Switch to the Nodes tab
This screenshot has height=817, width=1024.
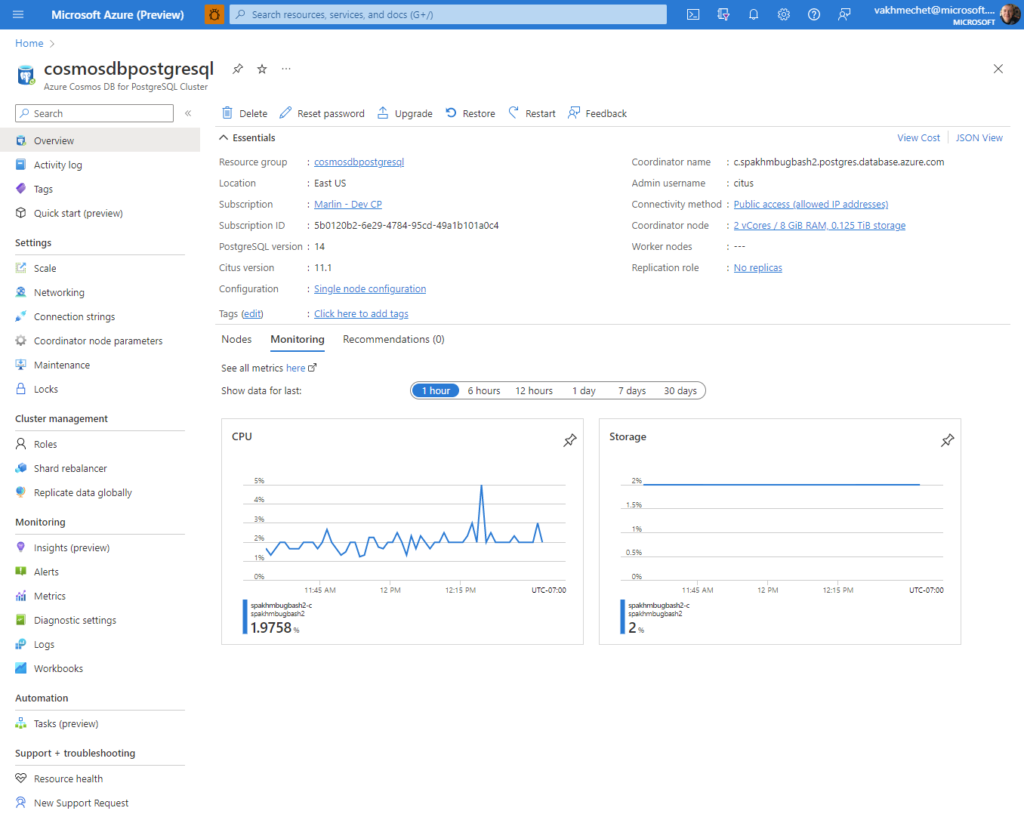[x=236, y=339]
